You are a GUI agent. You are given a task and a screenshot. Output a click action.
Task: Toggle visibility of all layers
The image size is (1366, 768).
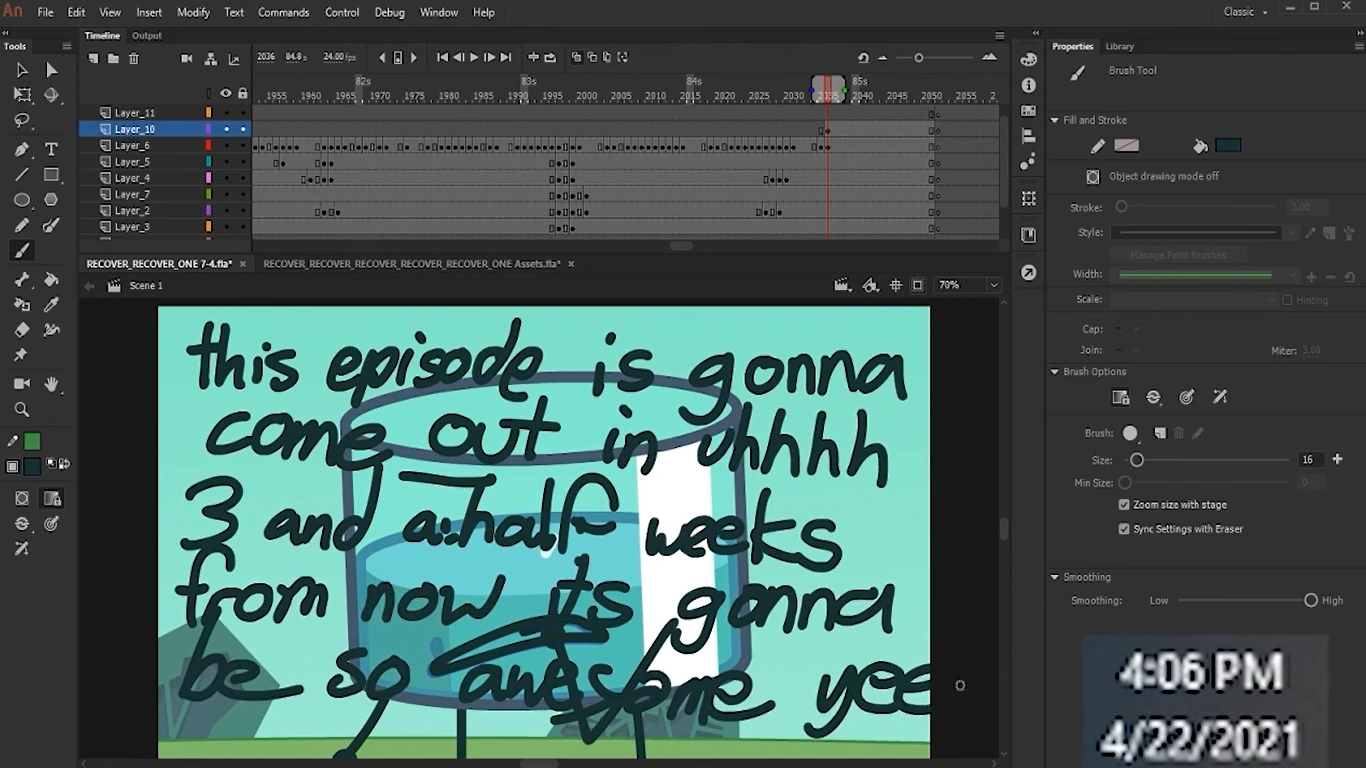click(226, 93)
